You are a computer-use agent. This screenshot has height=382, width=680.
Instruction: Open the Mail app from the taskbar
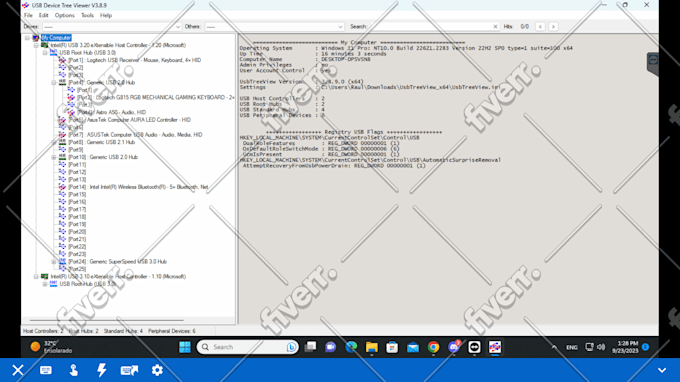413,347
